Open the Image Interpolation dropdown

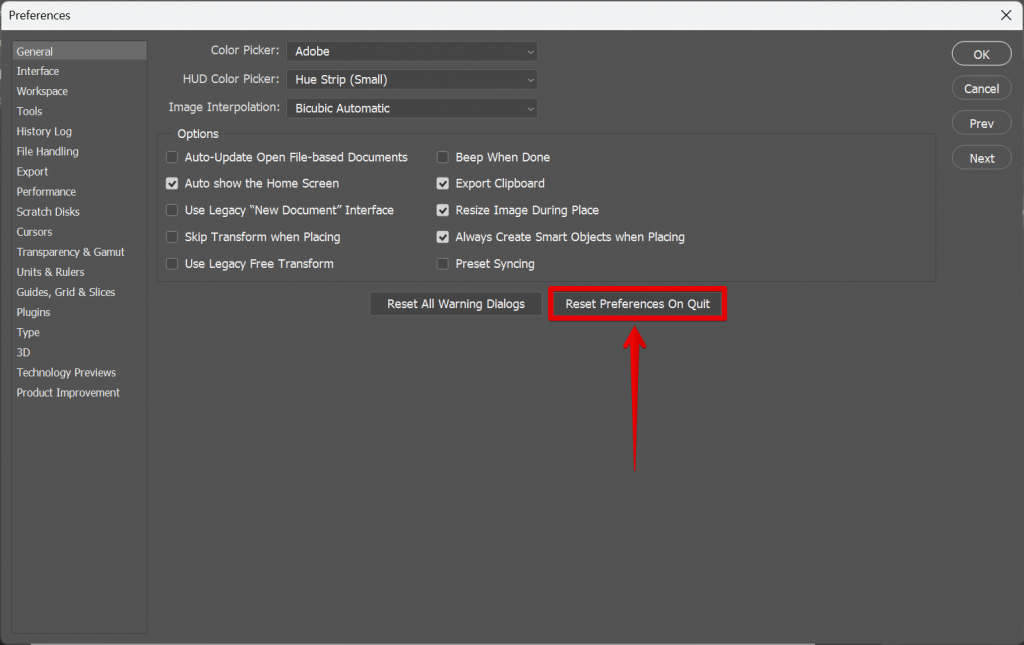pos(411,108)
